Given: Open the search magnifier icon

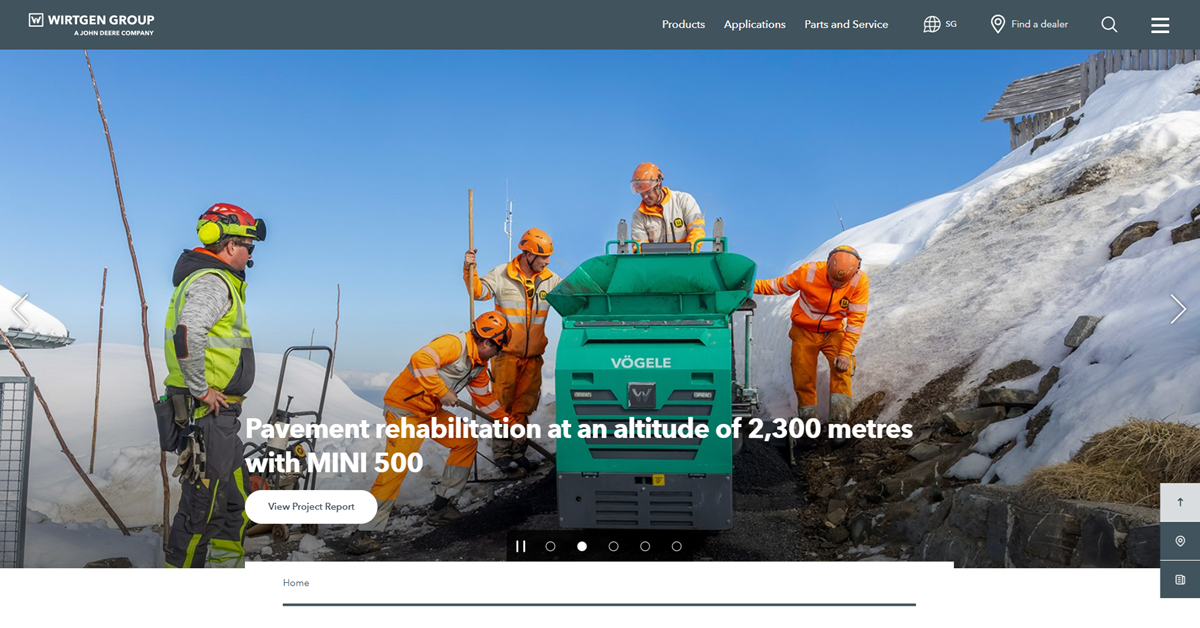Looking at the screenshot, I should pos(1109,24).
